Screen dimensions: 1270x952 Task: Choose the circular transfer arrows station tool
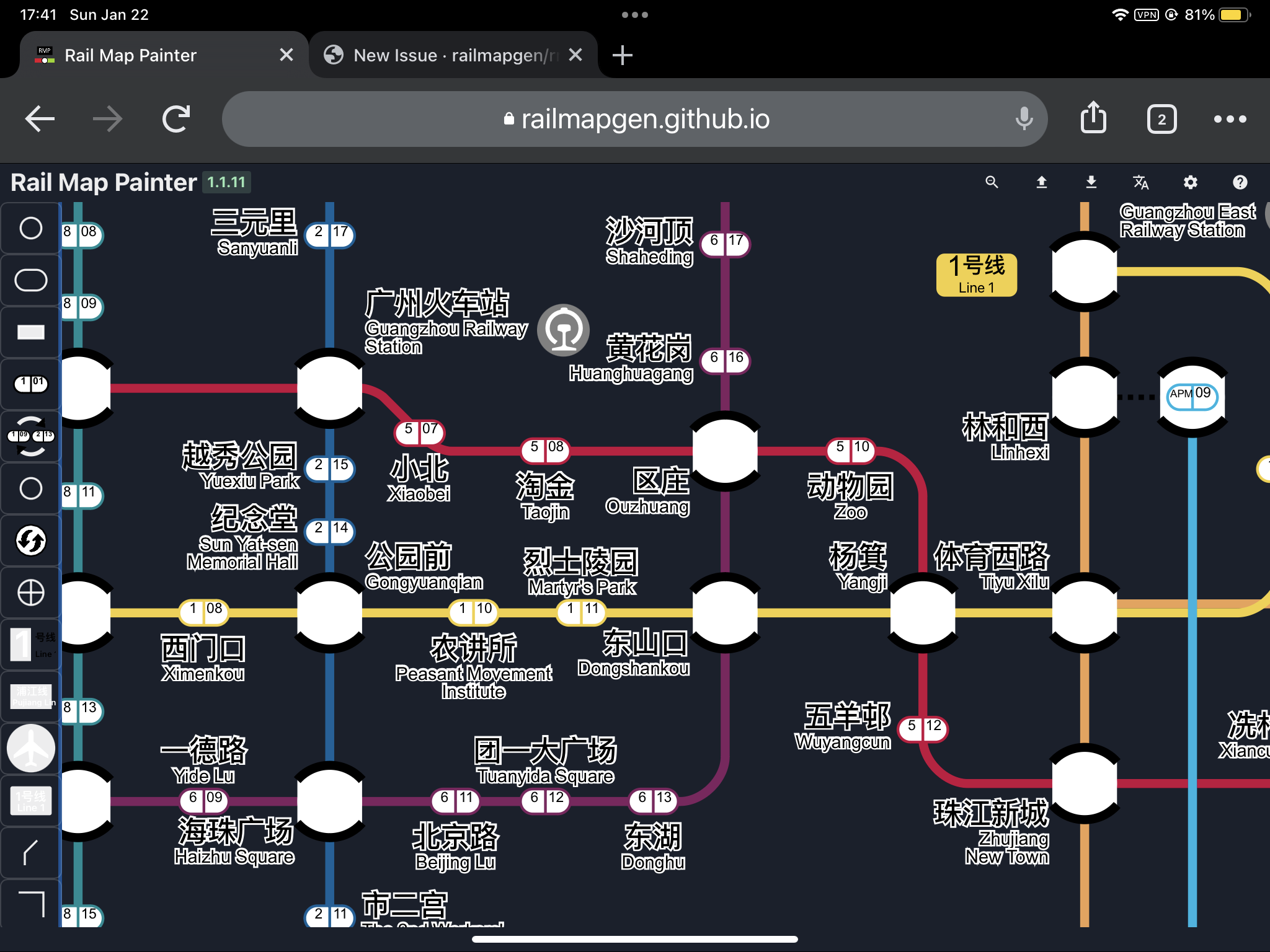tap(30, 540)
